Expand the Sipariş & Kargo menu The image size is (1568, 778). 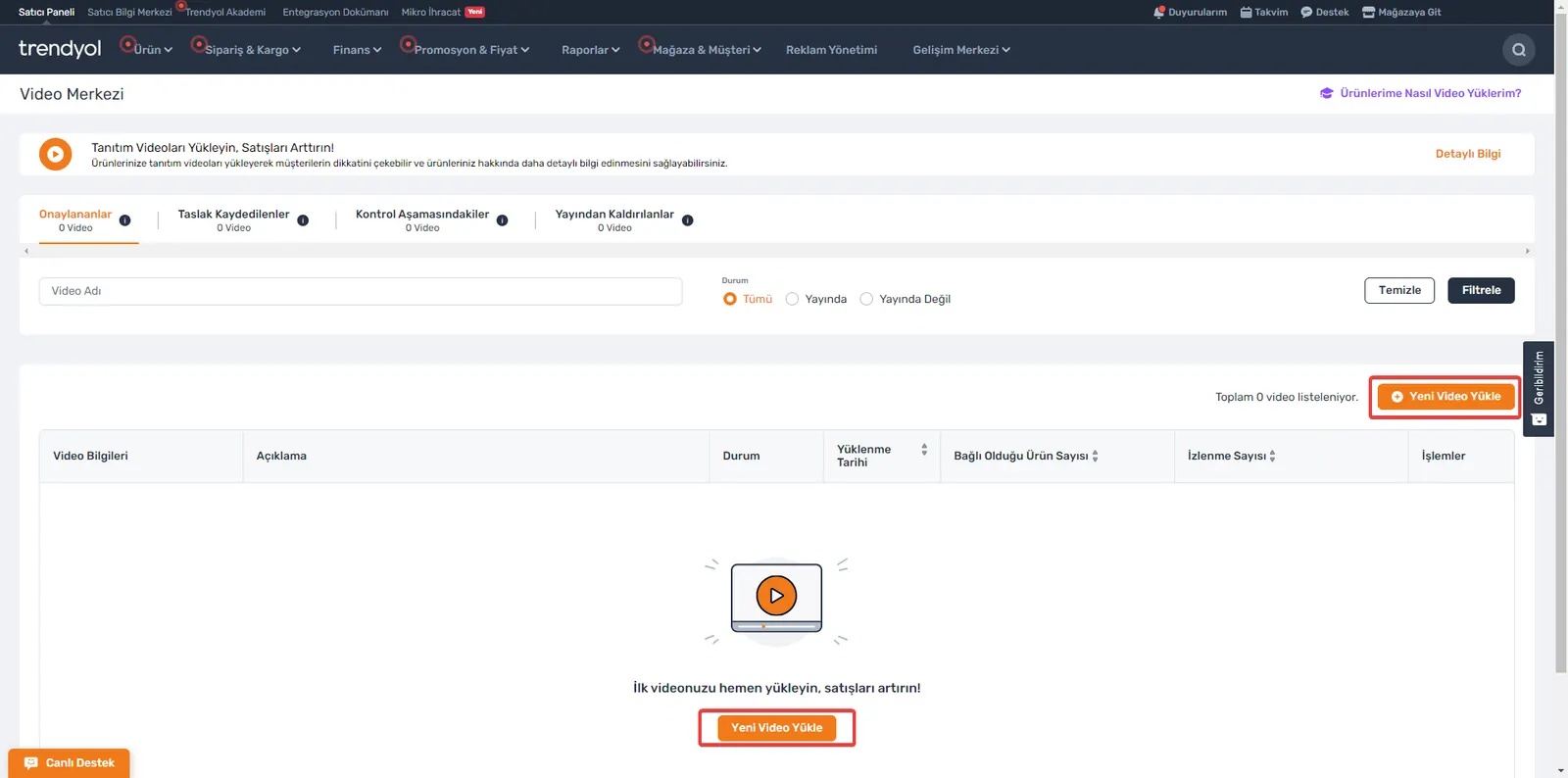[253, 50]
